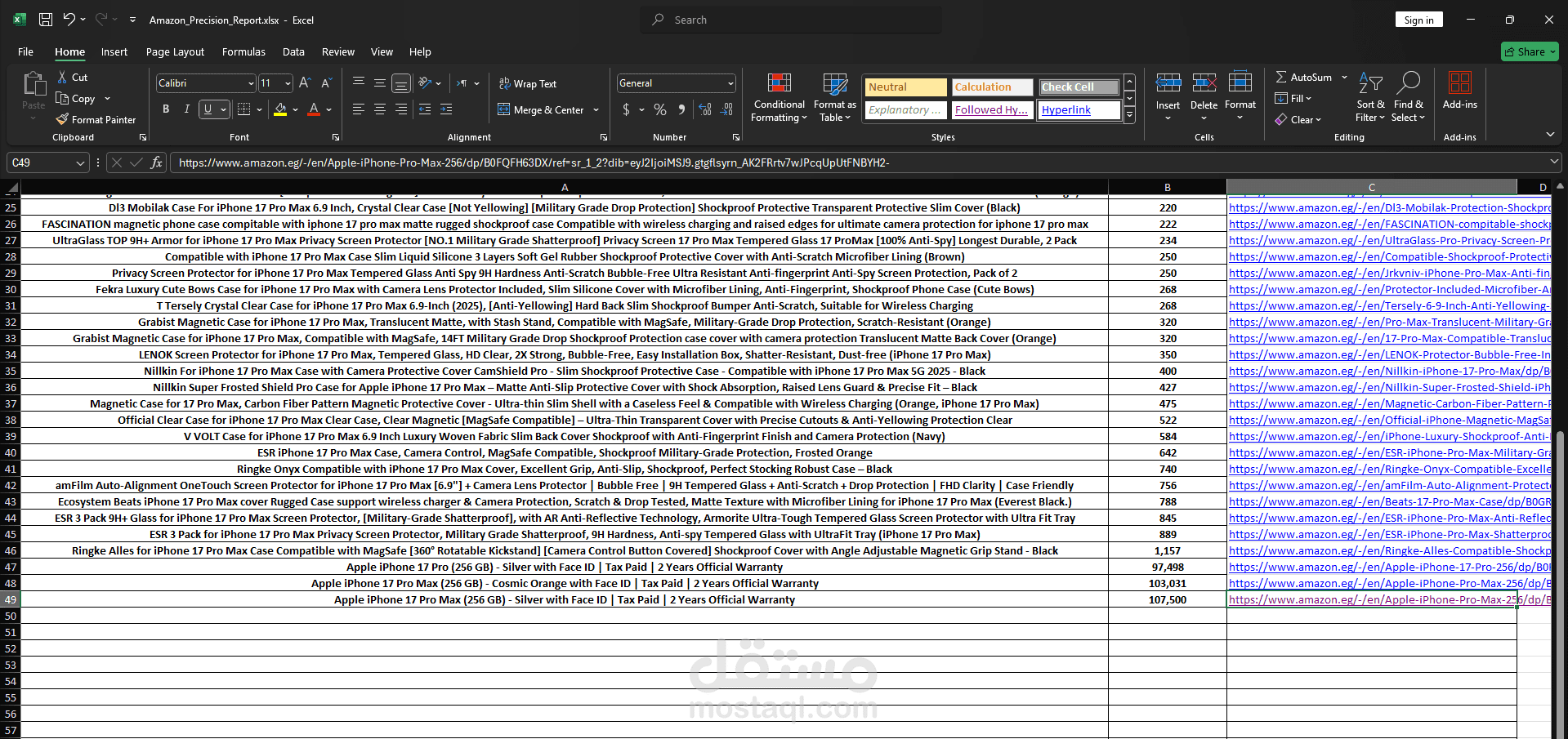This screenshot has height=739, width=1568.
Task: Click the Sign in button
Action: [1418, 20]
